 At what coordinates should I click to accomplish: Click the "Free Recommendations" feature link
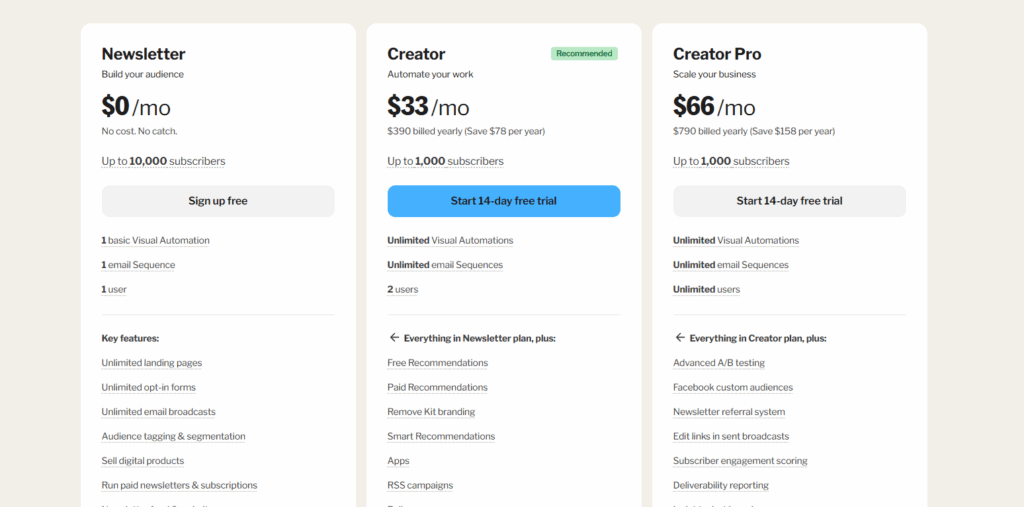[437, 363]
